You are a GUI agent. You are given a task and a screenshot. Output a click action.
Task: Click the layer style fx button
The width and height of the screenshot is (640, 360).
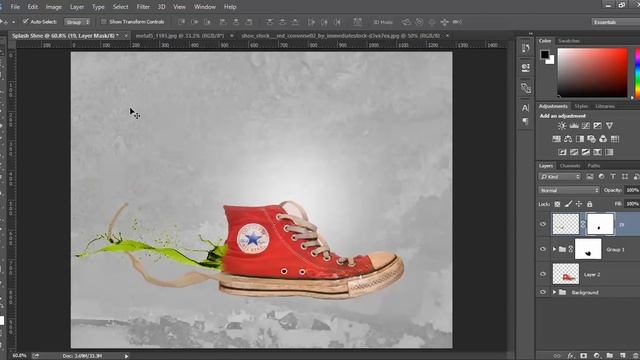coord(570,356)
